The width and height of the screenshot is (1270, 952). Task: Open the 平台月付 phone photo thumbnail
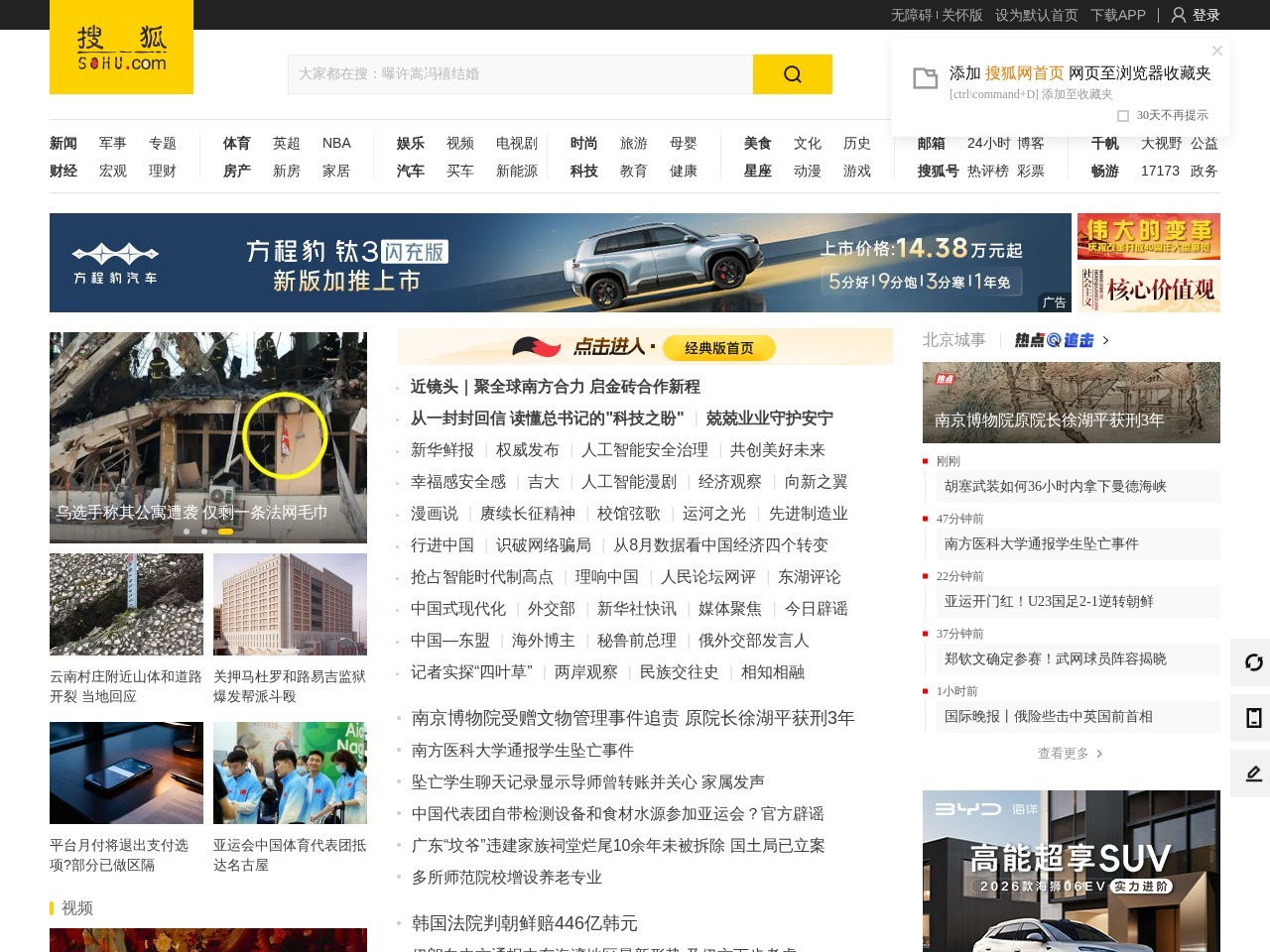pos(127,773)
